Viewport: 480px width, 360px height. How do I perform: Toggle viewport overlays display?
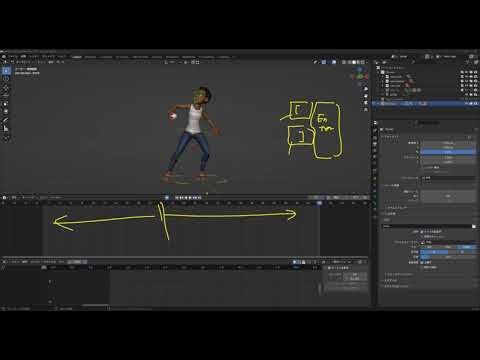coord(334,62)
